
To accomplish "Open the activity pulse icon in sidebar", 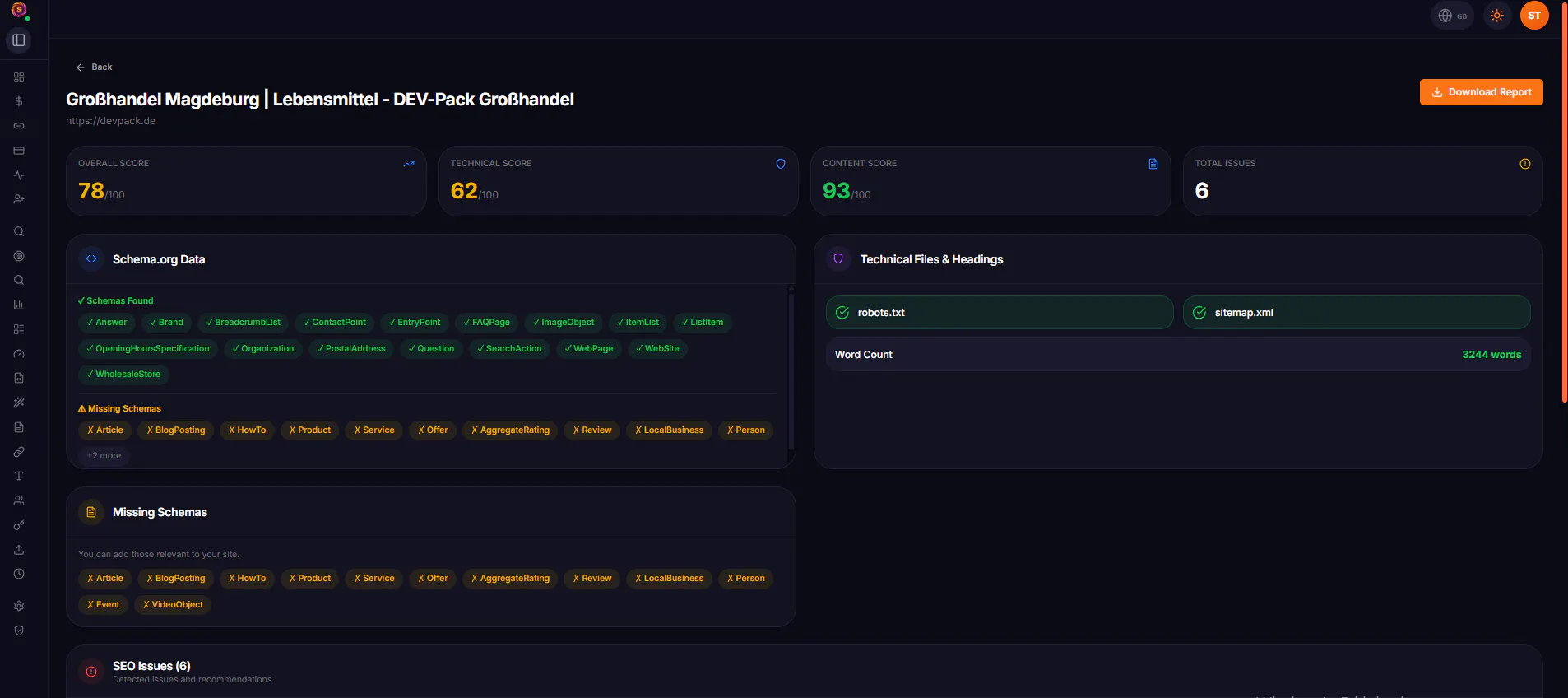I will 19,175.
